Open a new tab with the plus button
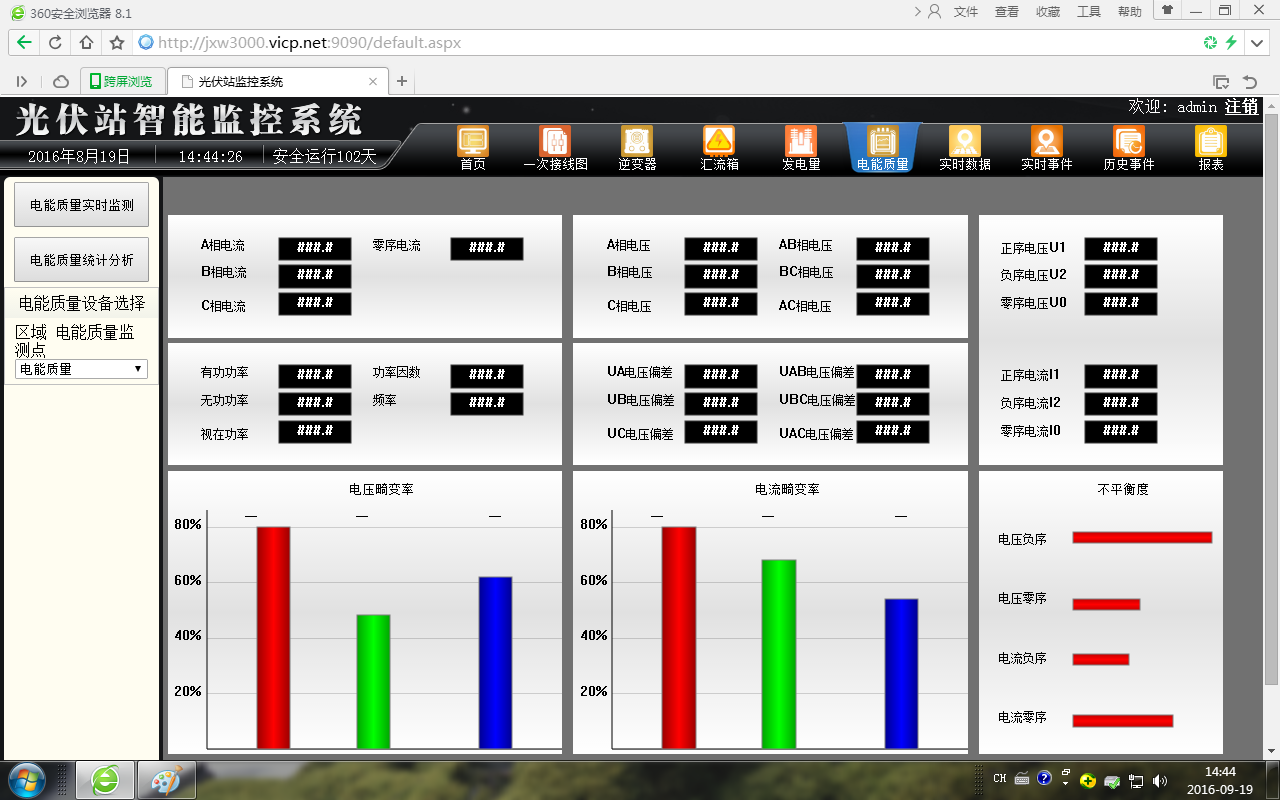 pyautogui.click(x=402, y=82)
